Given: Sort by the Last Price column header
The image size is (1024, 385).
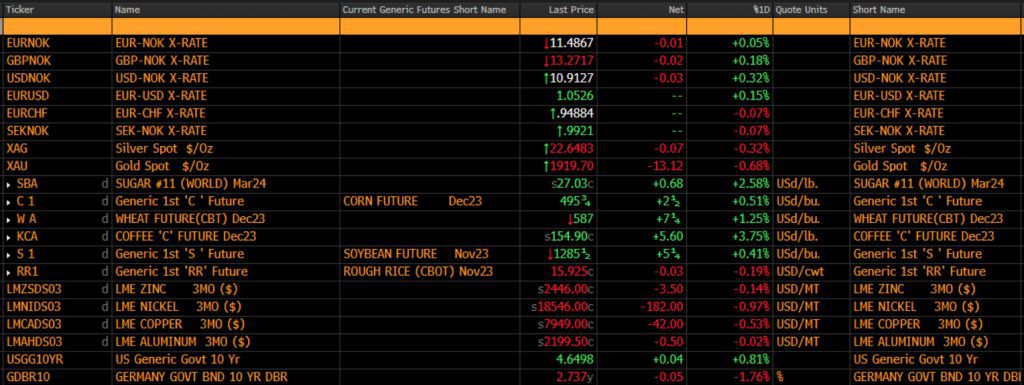Looking at the screenshot, I should (x=571, y=10).
